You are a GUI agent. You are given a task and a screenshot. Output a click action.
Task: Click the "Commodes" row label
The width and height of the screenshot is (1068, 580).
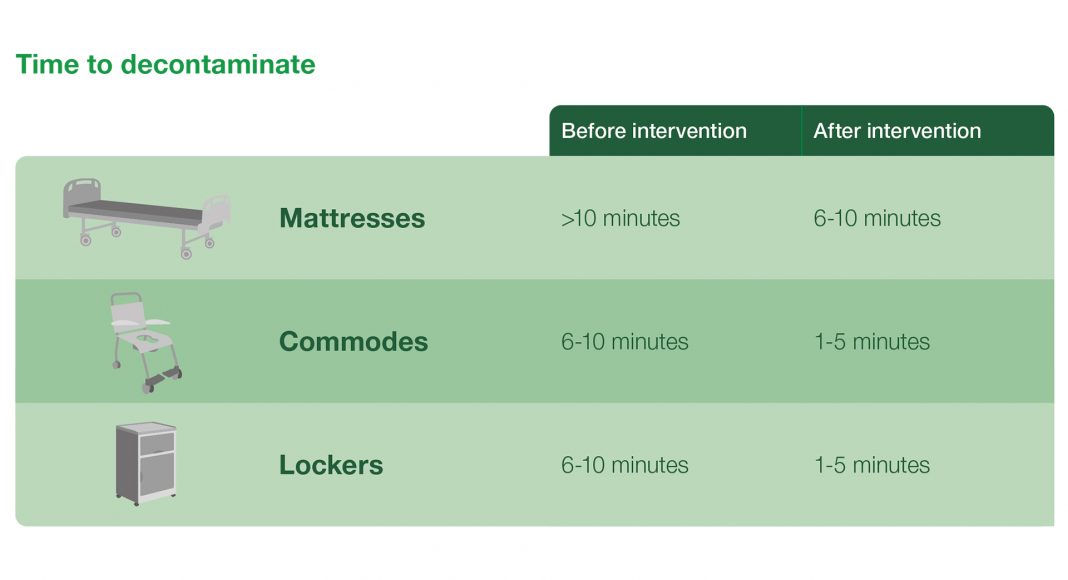(x=353, y=341)
